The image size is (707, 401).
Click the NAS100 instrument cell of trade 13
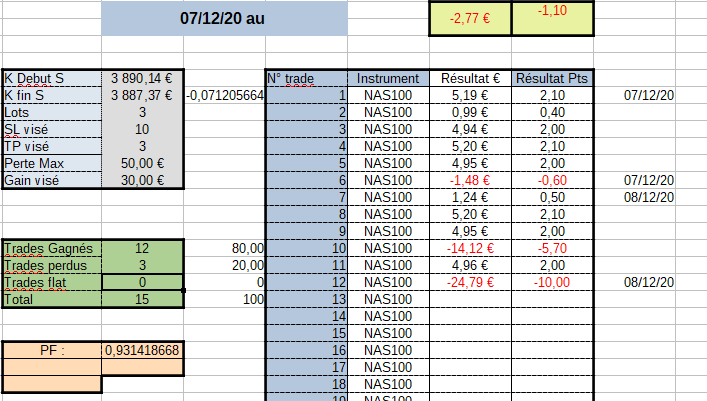point(388,300)
